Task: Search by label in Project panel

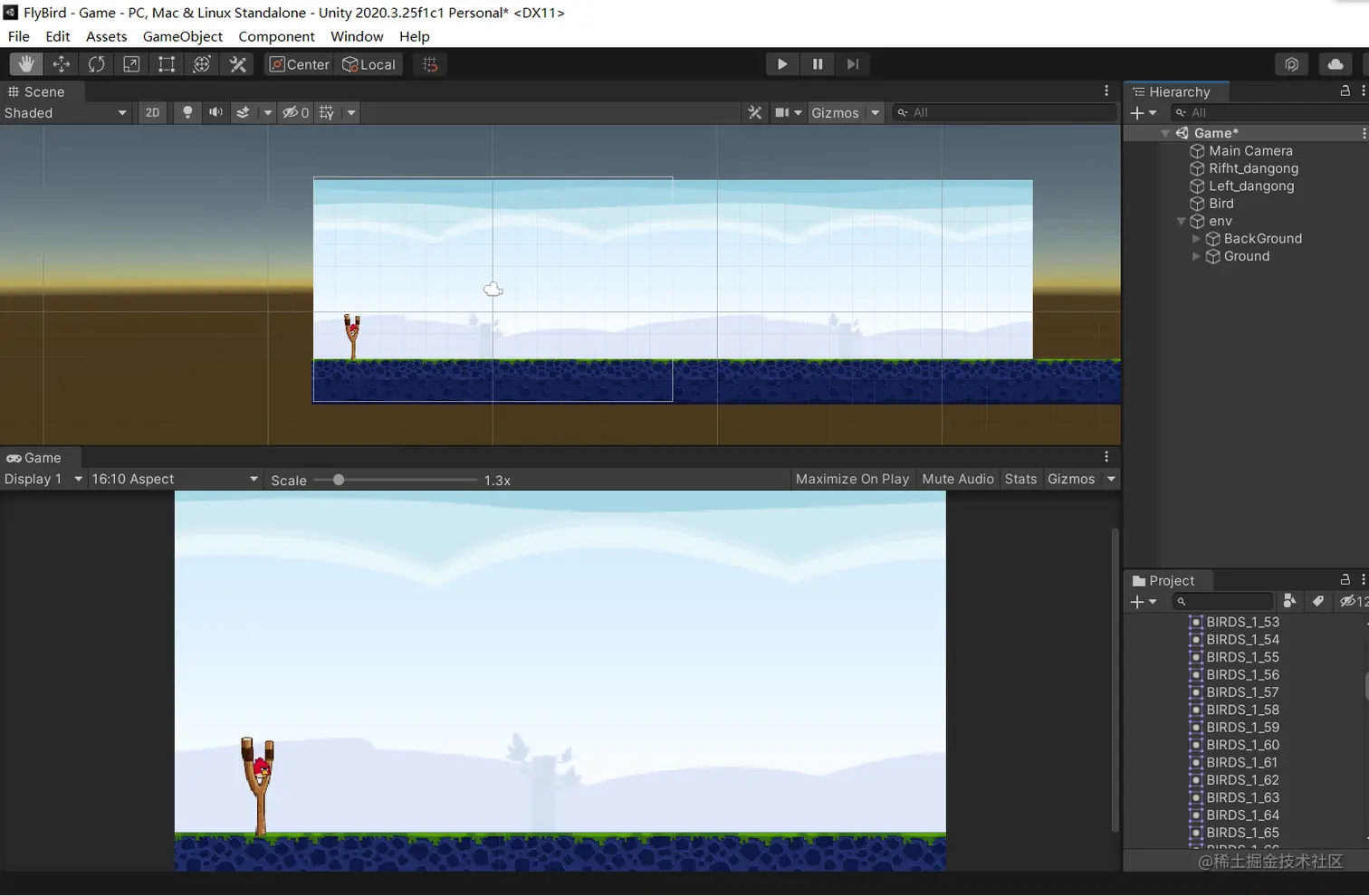Action: pyautogui.click(x=1319, y=601)
